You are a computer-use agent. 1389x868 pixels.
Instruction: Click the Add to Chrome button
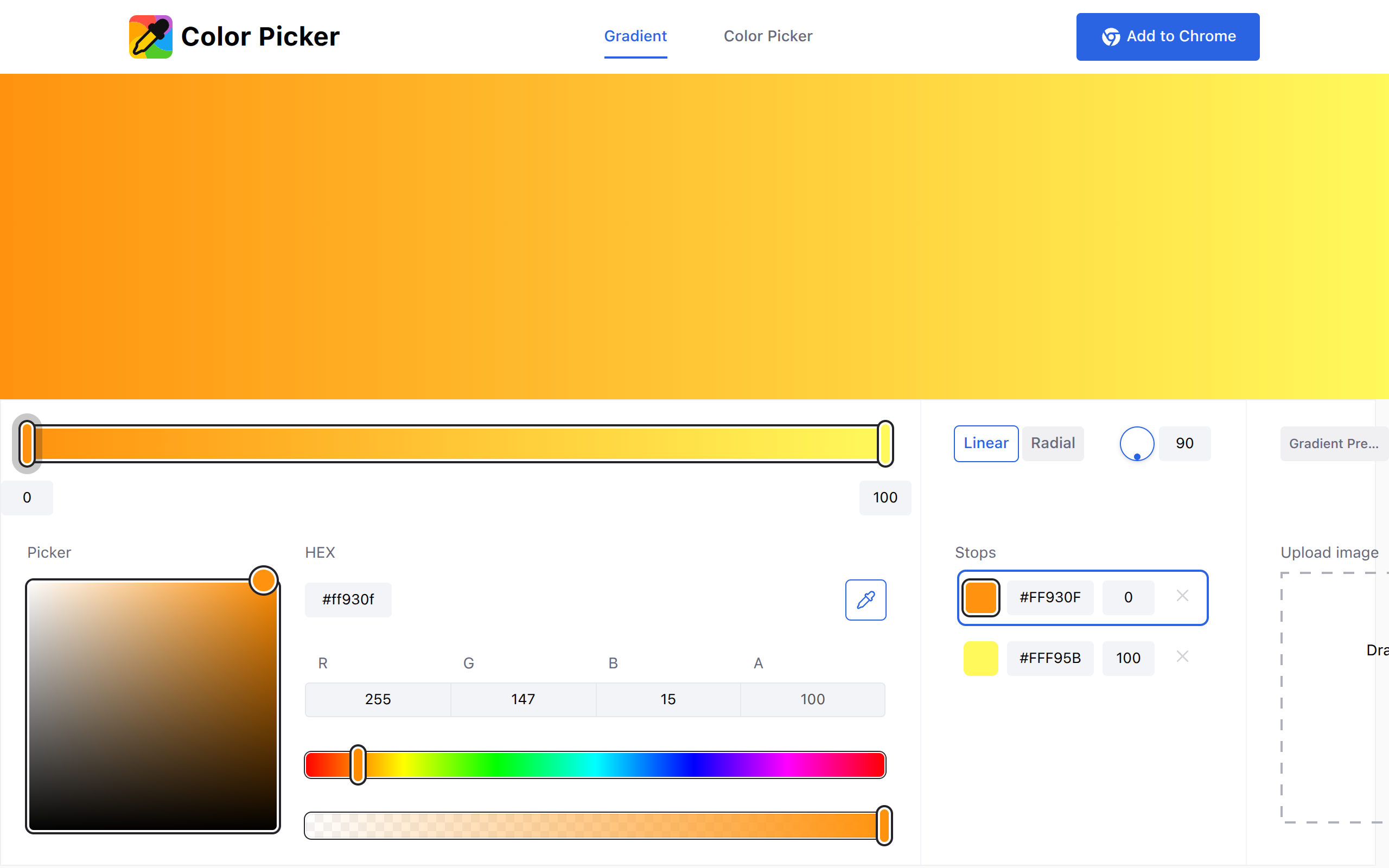[1168, 36]
